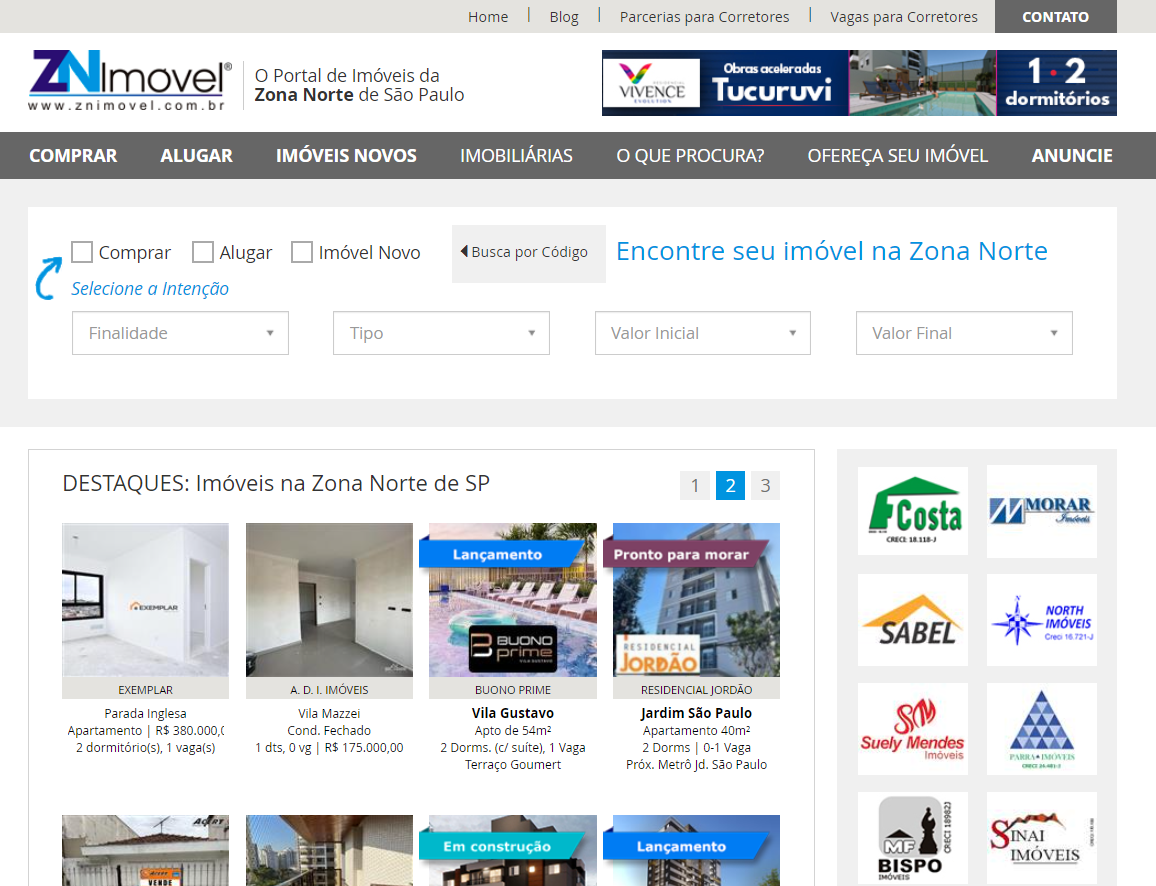Open the MF Bispo Imóveis logo
Viewport: 1156px width, 886px height.
click(913, 838)
